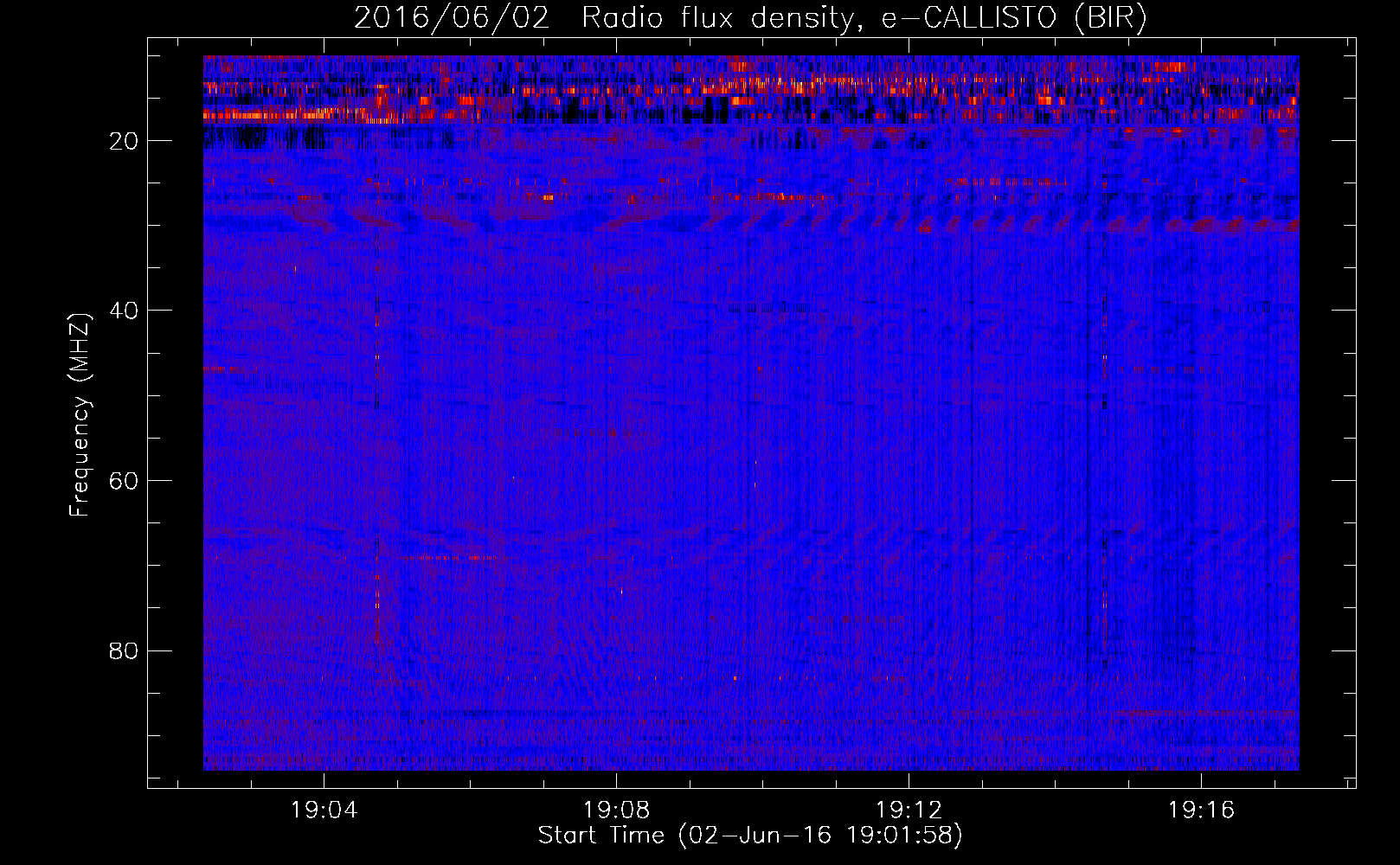1400x865 pixels.
Task: Click the 19:04 time tick label
Action: [x=324, y=811]
